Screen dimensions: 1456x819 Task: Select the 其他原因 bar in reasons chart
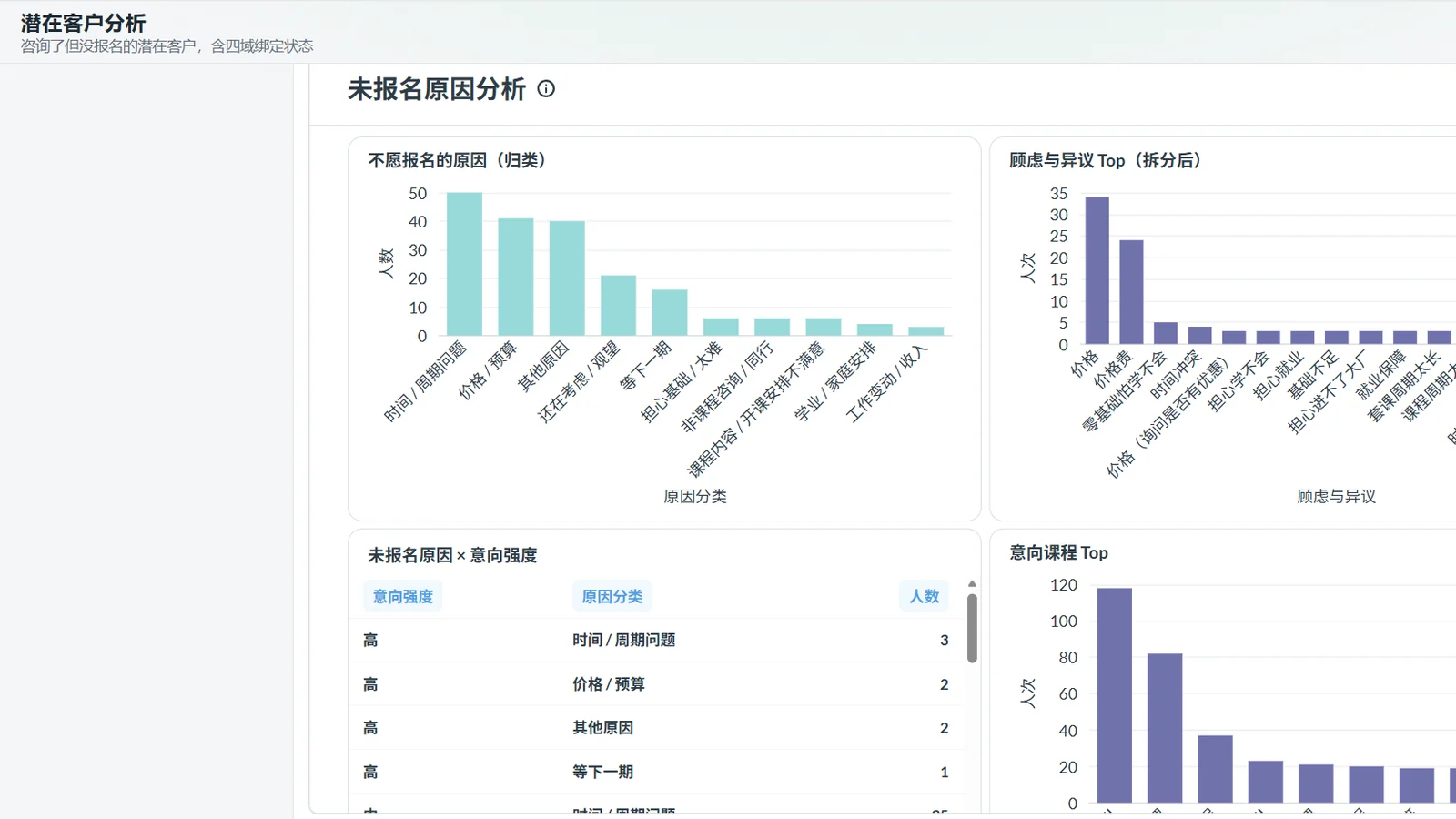click(567, 278)
